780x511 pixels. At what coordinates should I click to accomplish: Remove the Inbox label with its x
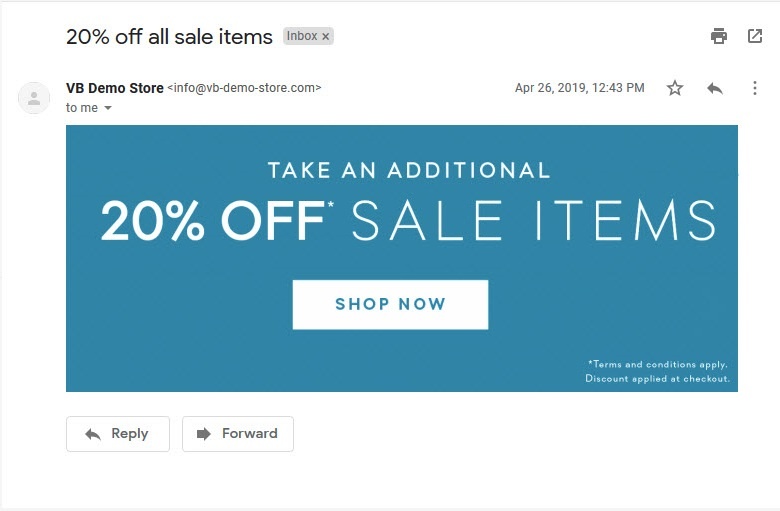click(326, 36)
